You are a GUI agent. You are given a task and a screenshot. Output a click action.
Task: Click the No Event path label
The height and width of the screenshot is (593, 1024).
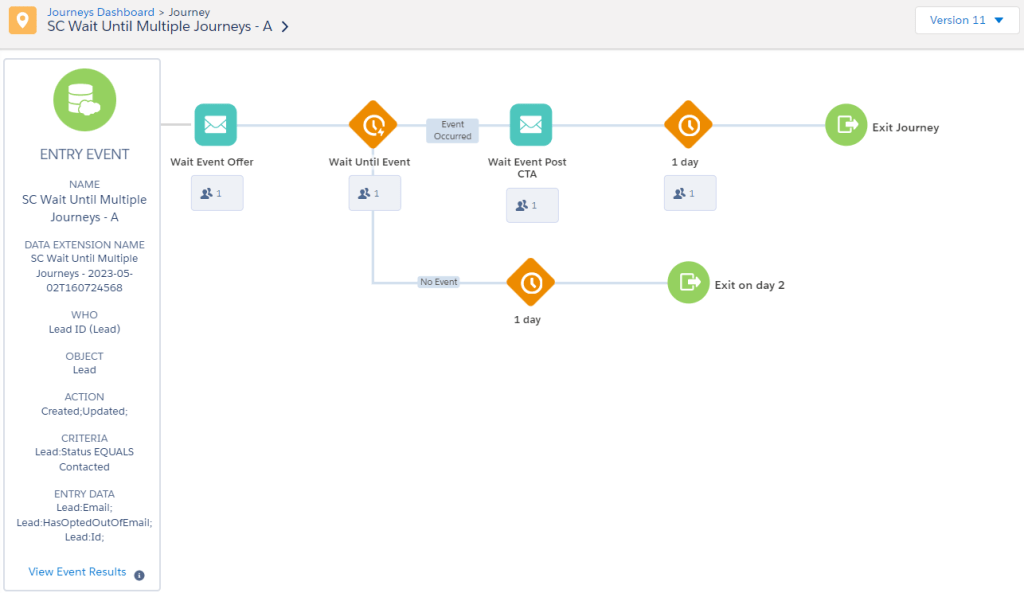(438, 282)
